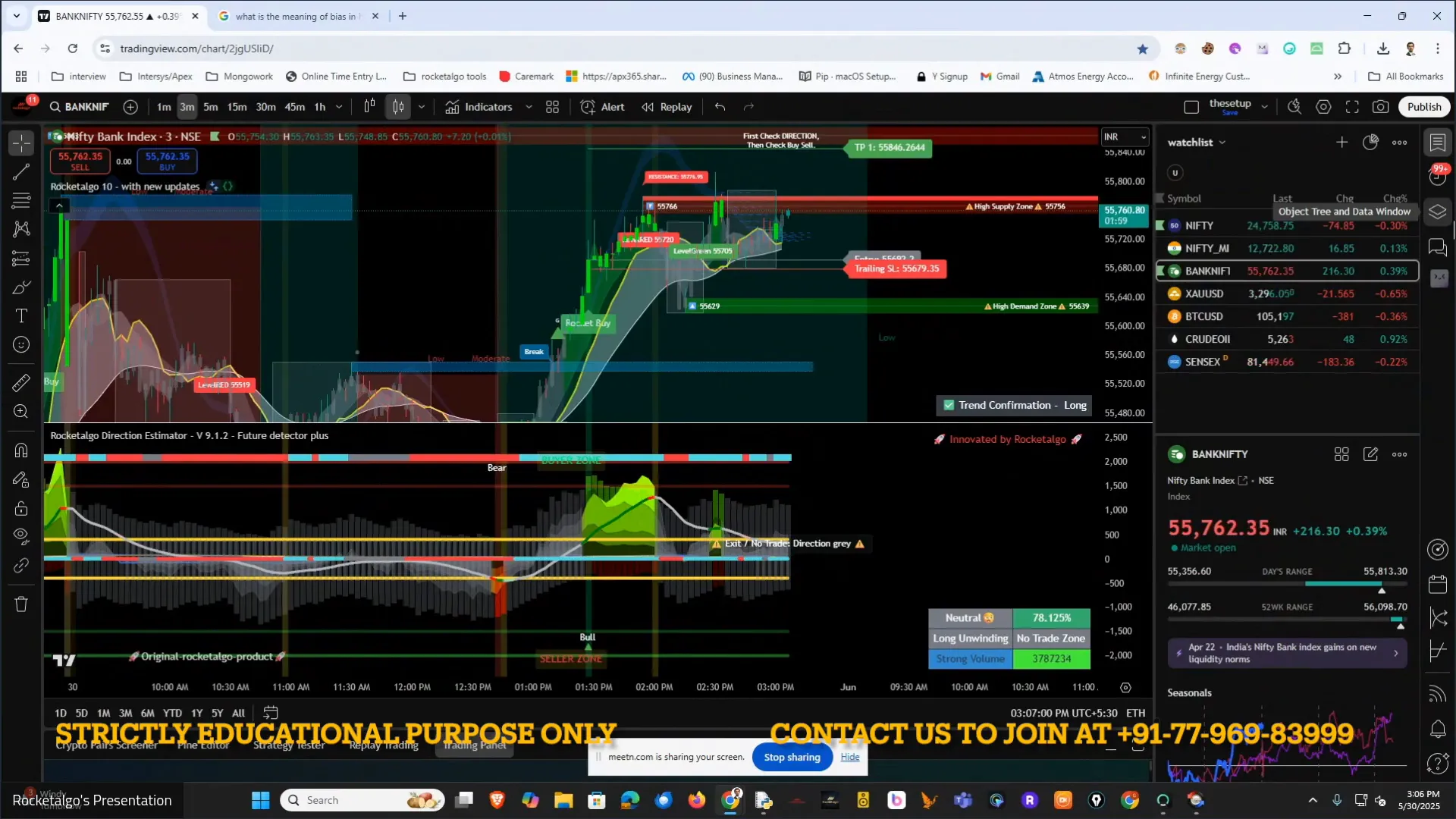Open the Calendar panel
The image size is (1456, 819).
tap(1438, 584)
